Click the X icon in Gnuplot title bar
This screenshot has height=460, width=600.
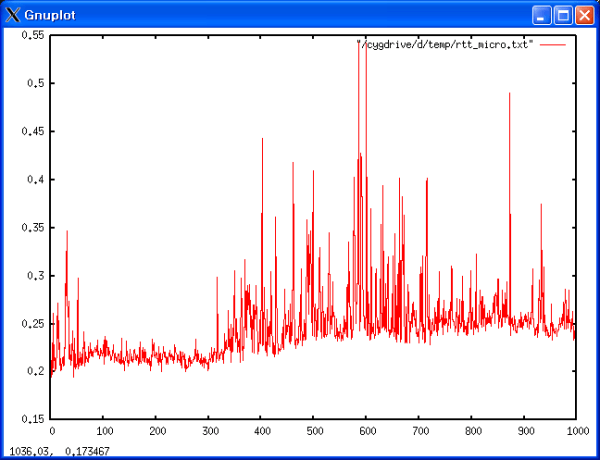tap(12, 15)
